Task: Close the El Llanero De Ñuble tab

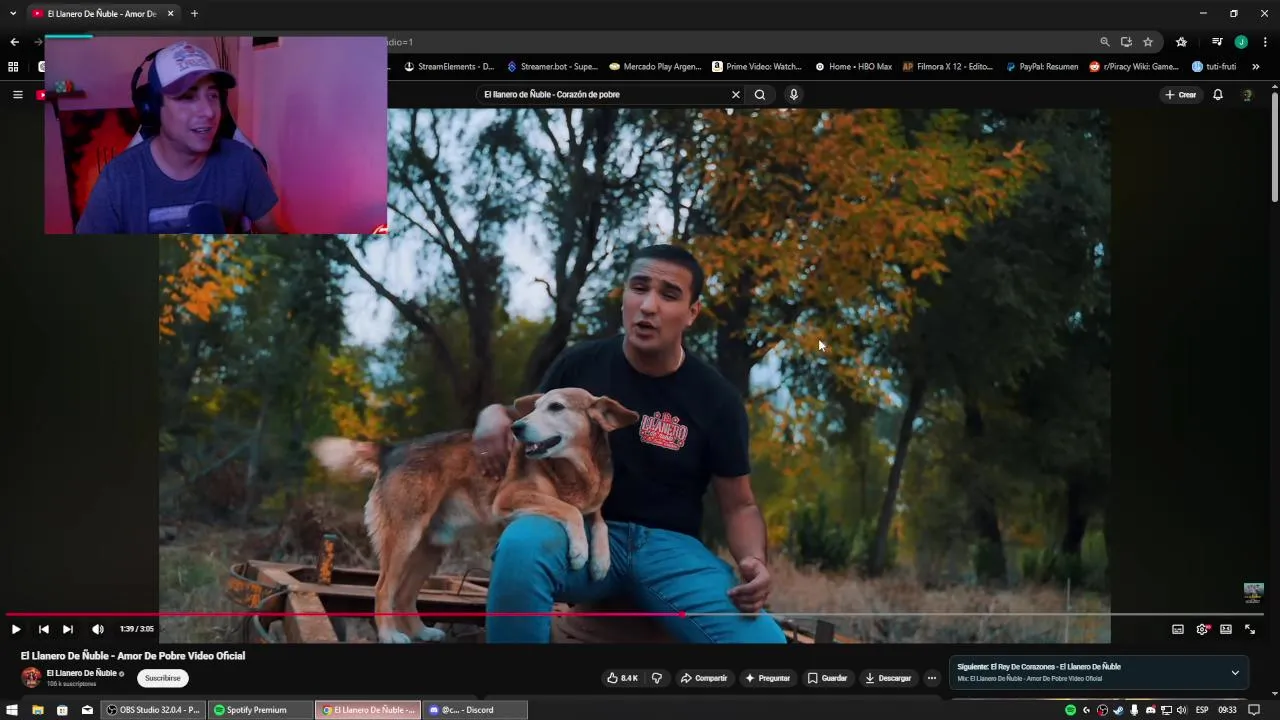Action: pos(170,14)
